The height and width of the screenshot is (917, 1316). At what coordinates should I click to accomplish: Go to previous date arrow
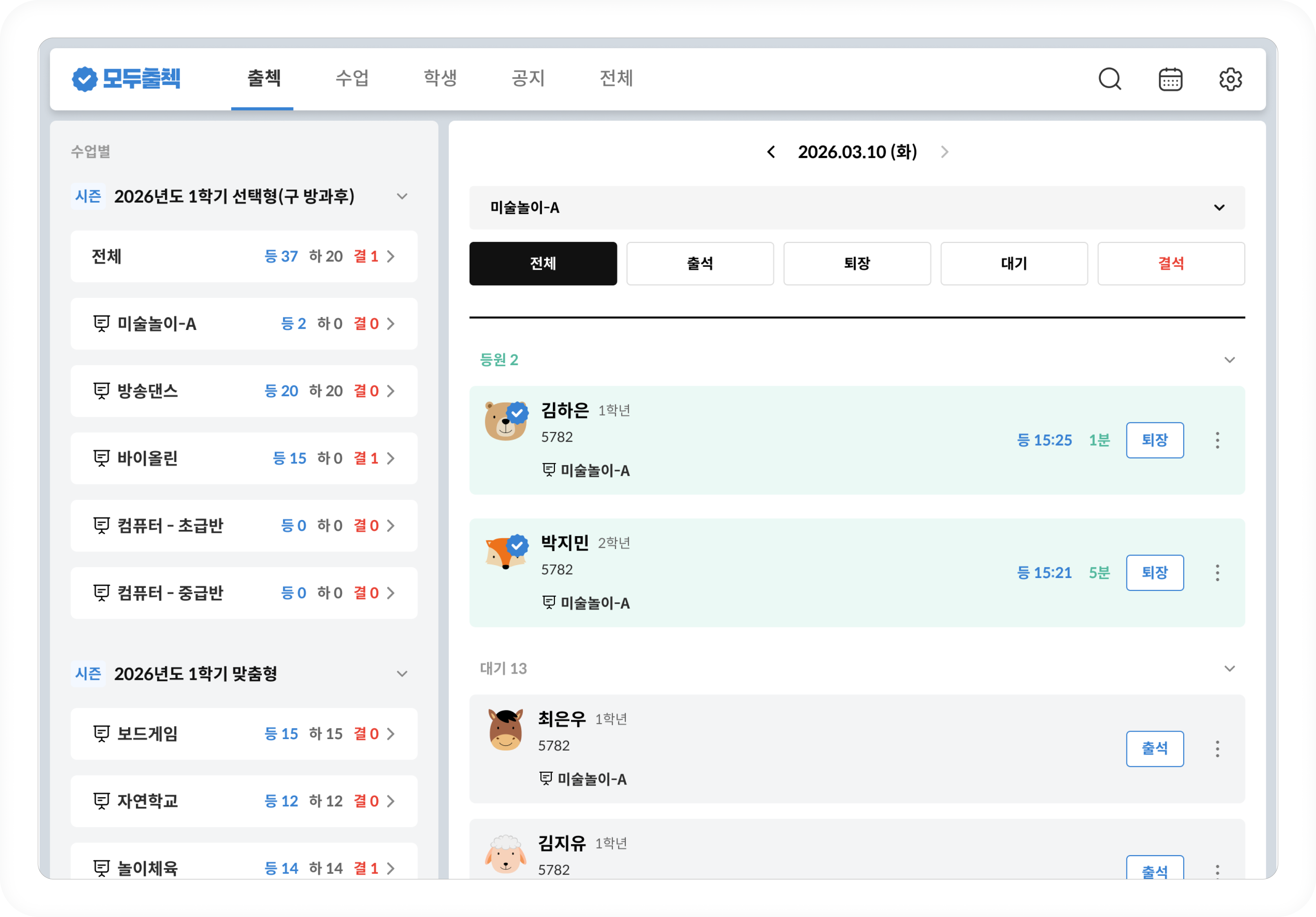point(772,152)
